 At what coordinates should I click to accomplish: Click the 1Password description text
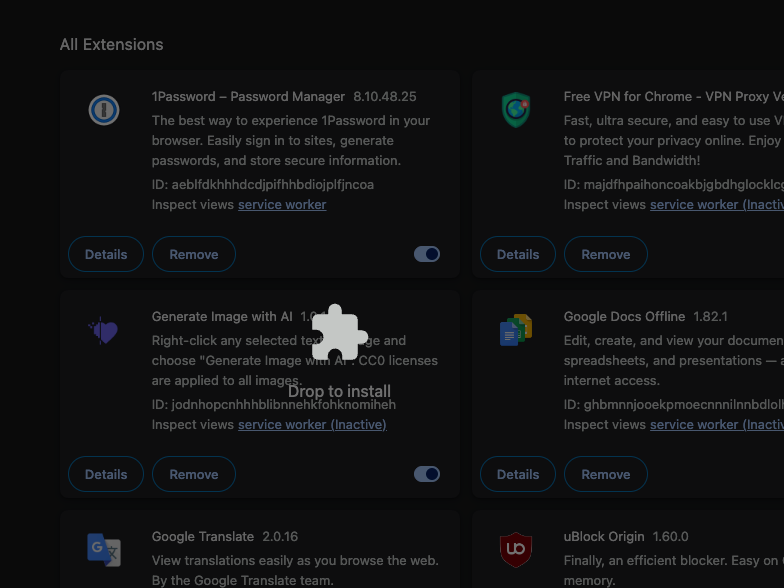(291, 140)
